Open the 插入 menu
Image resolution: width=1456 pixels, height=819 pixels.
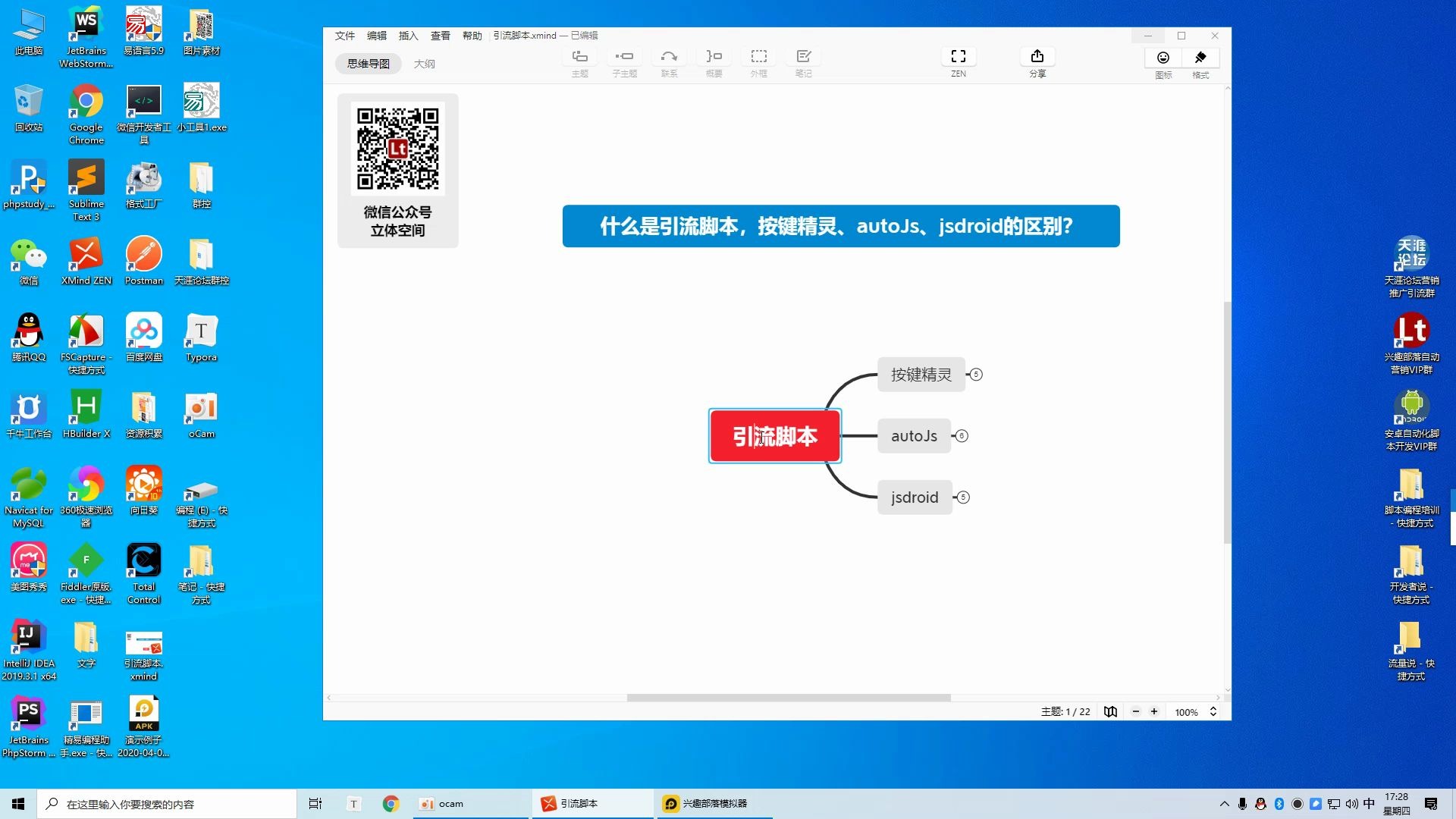pos(409,36)
